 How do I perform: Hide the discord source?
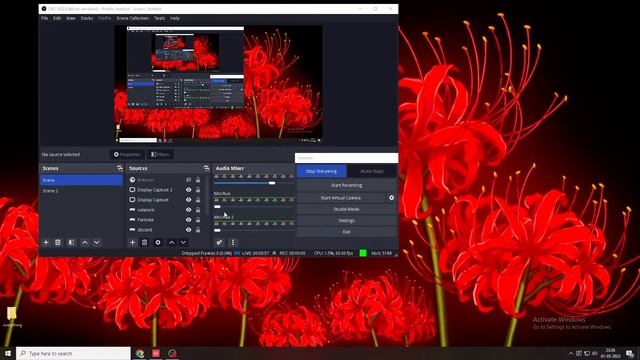(188, 230)
